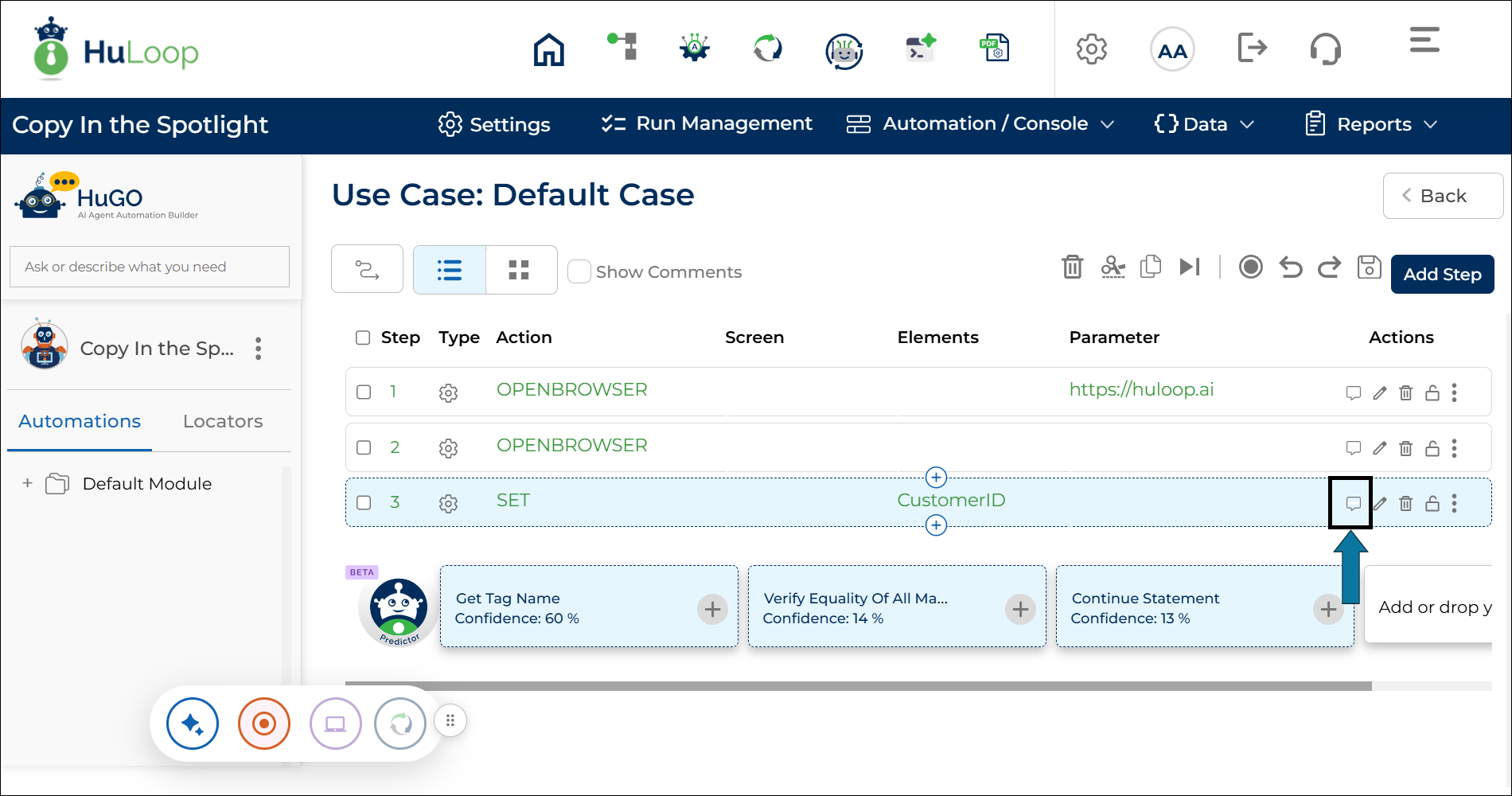Screen dimensions: 1512x796
Task: Switch to flow view
Action: [x=367, y=270]
